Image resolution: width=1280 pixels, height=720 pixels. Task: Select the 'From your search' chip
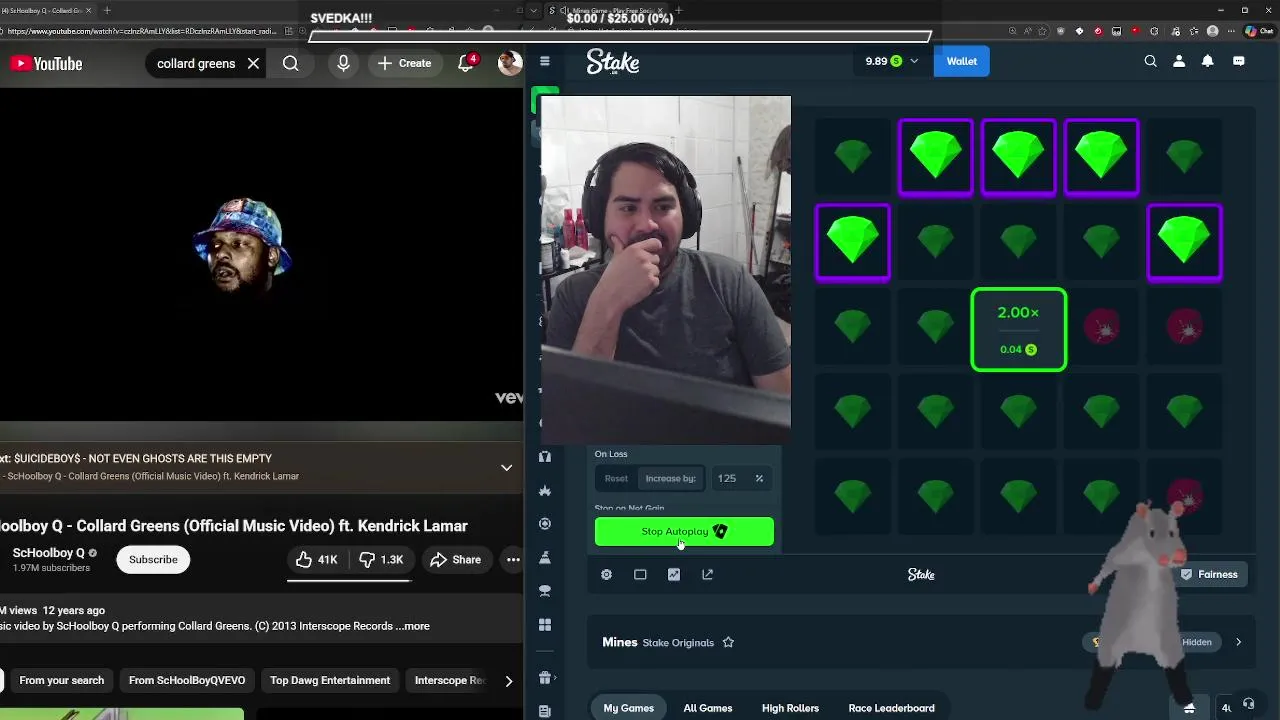pyautogui.click(x=61, y=681)
